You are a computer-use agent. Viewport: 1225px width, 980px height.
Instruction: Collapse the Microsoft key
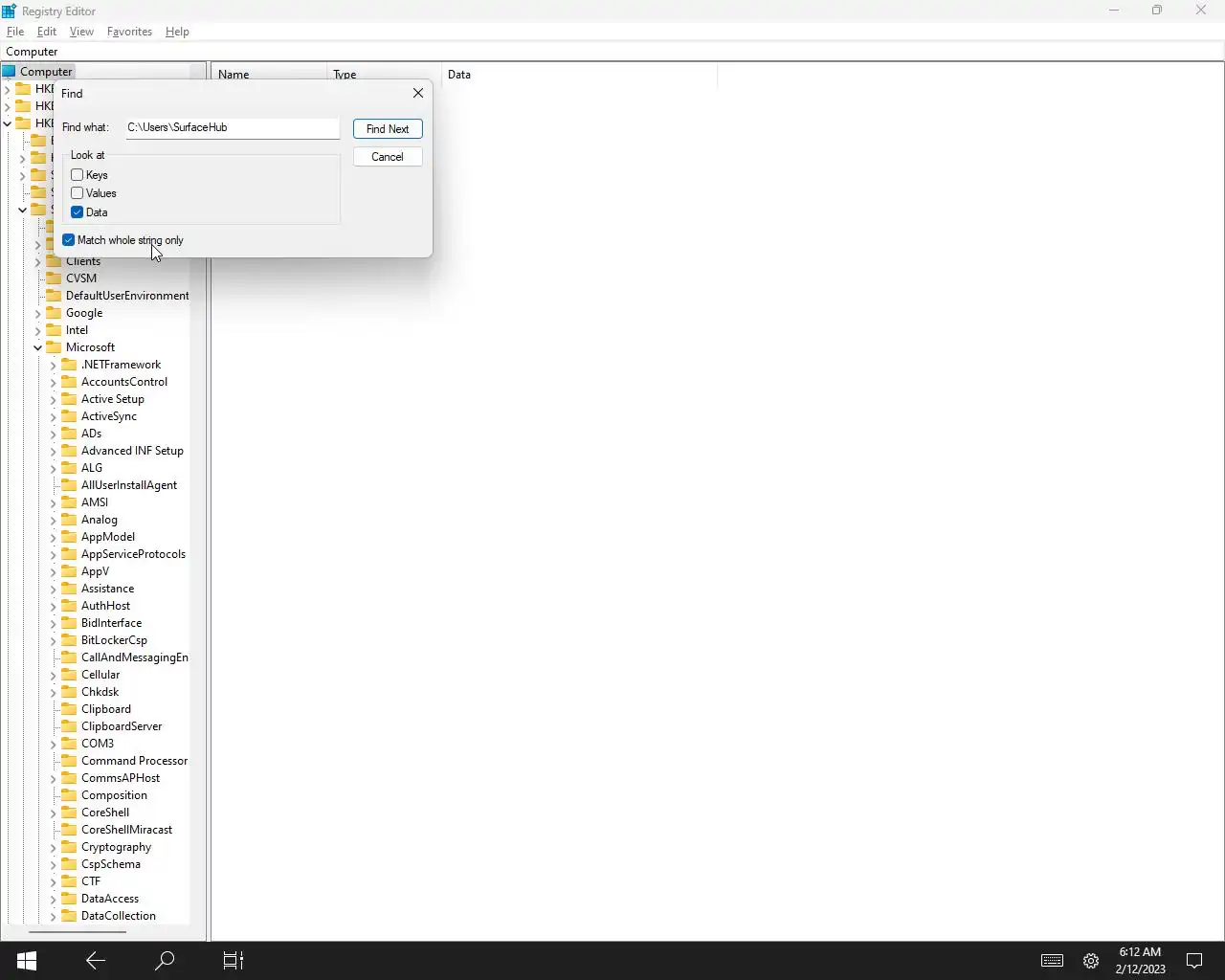pyautogui.click(x=38, y=347)
